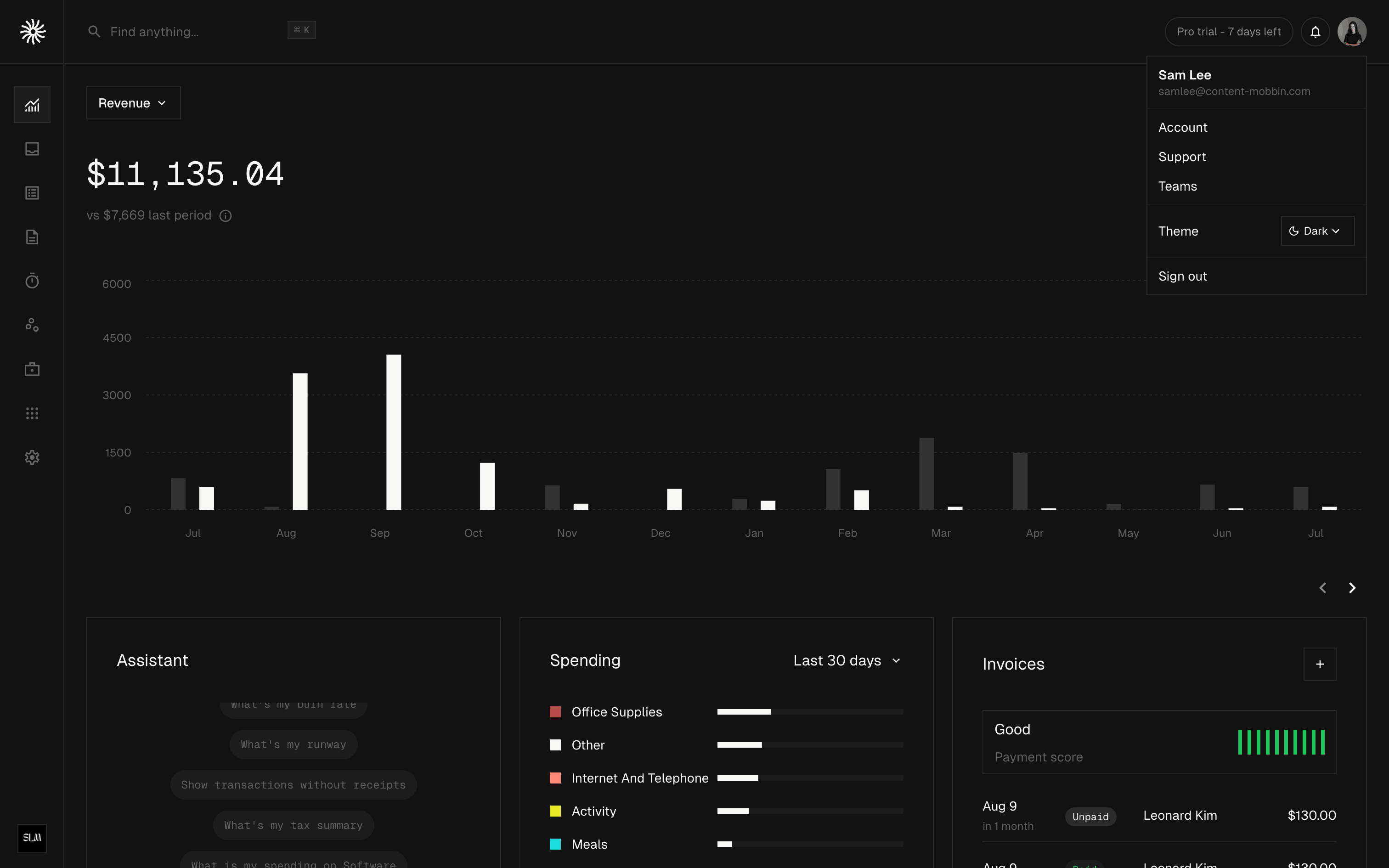Click the plus button to add an invoice
This screenshot has width=1389, height=868.
(1319, 664)
